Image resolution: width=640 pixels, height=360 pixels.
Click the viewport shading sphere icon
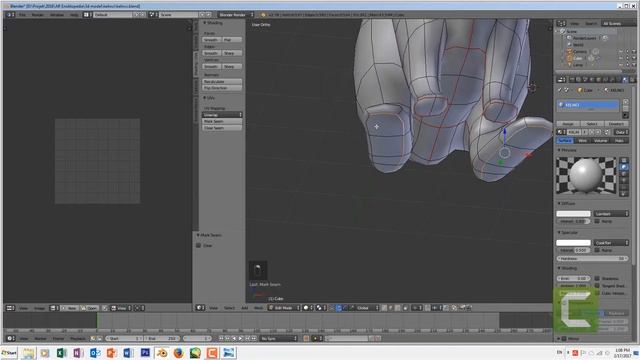(307, 308)
